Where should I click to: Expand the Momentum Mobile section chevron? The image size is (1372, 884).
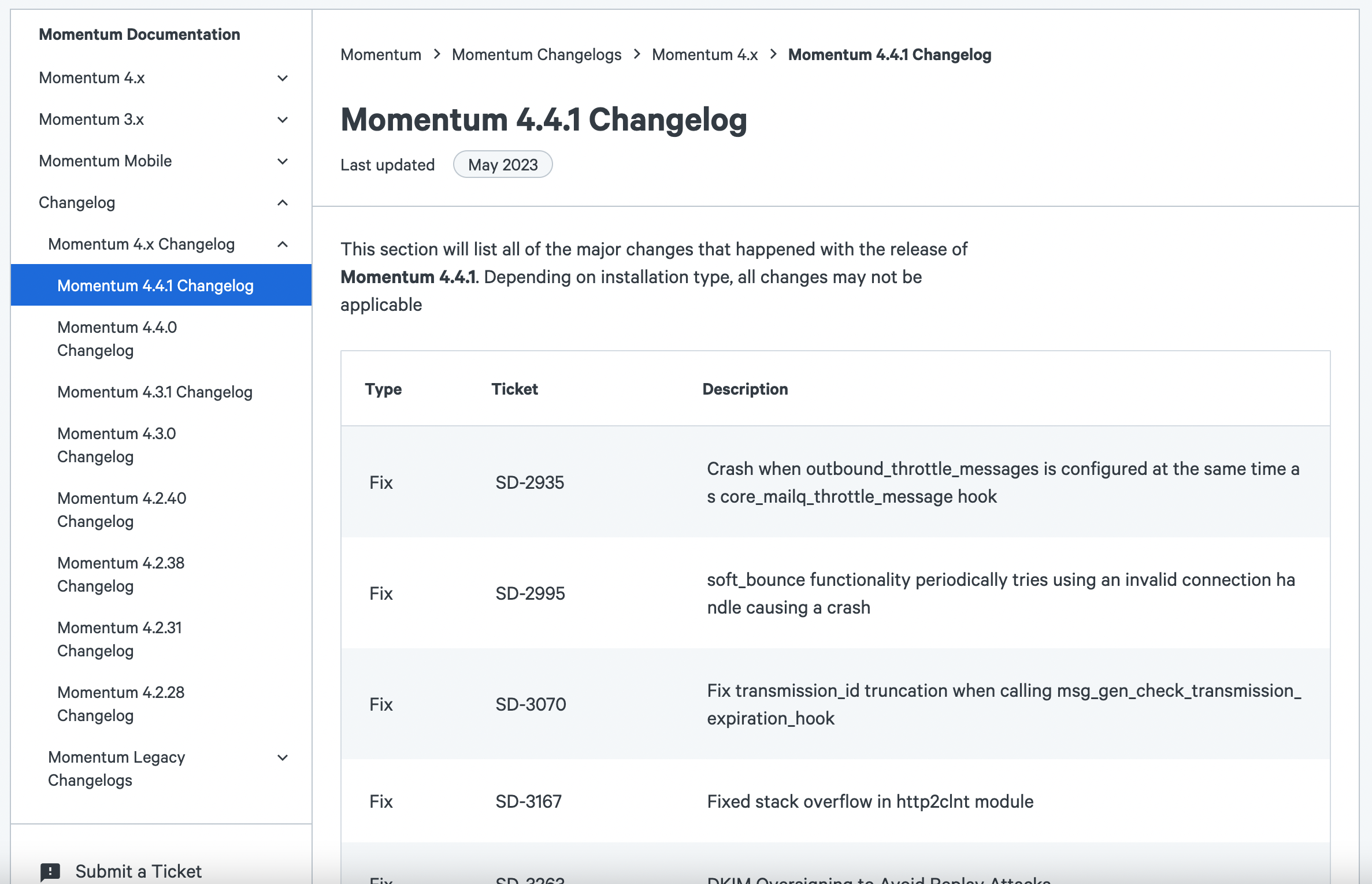pos(283,161)
